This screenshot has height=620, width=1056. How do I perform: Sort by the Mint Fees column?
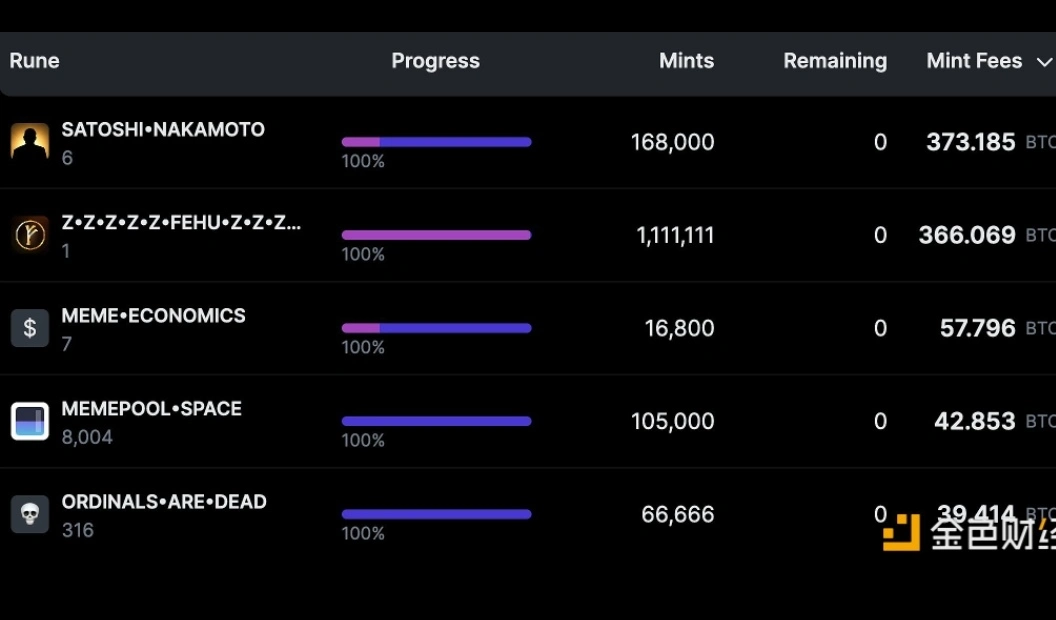tap(974, 61)
